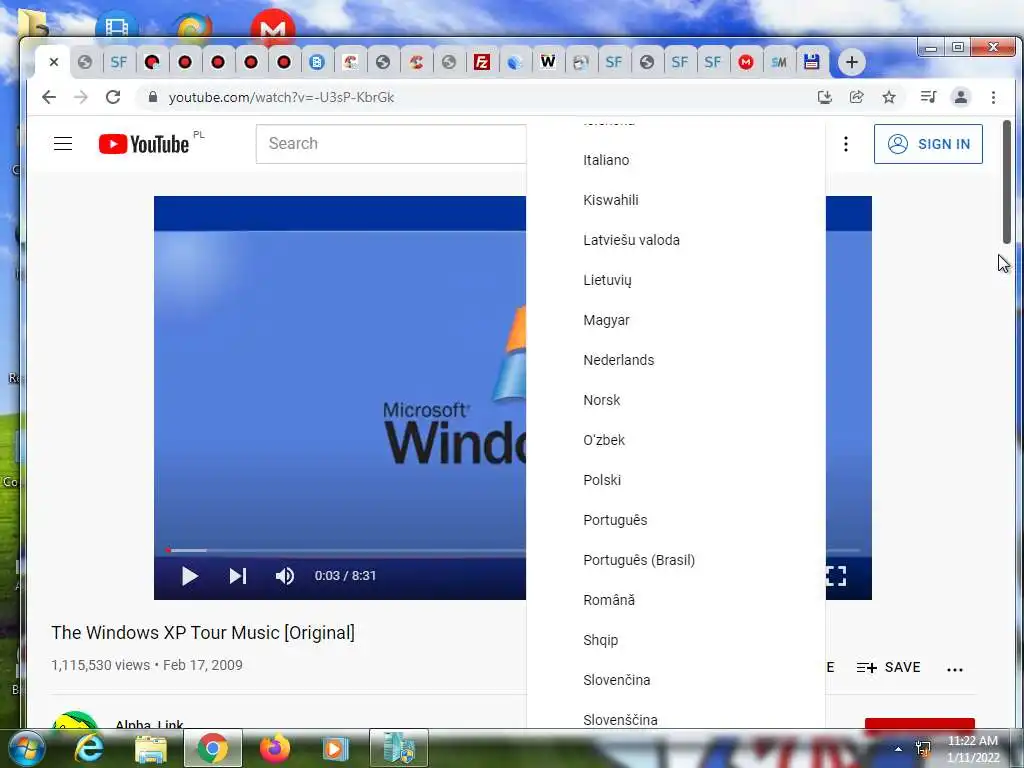This screenshot has height=768, width=1024.
Task: Open the YouTube guide hamburger menu
Action: 63,144
